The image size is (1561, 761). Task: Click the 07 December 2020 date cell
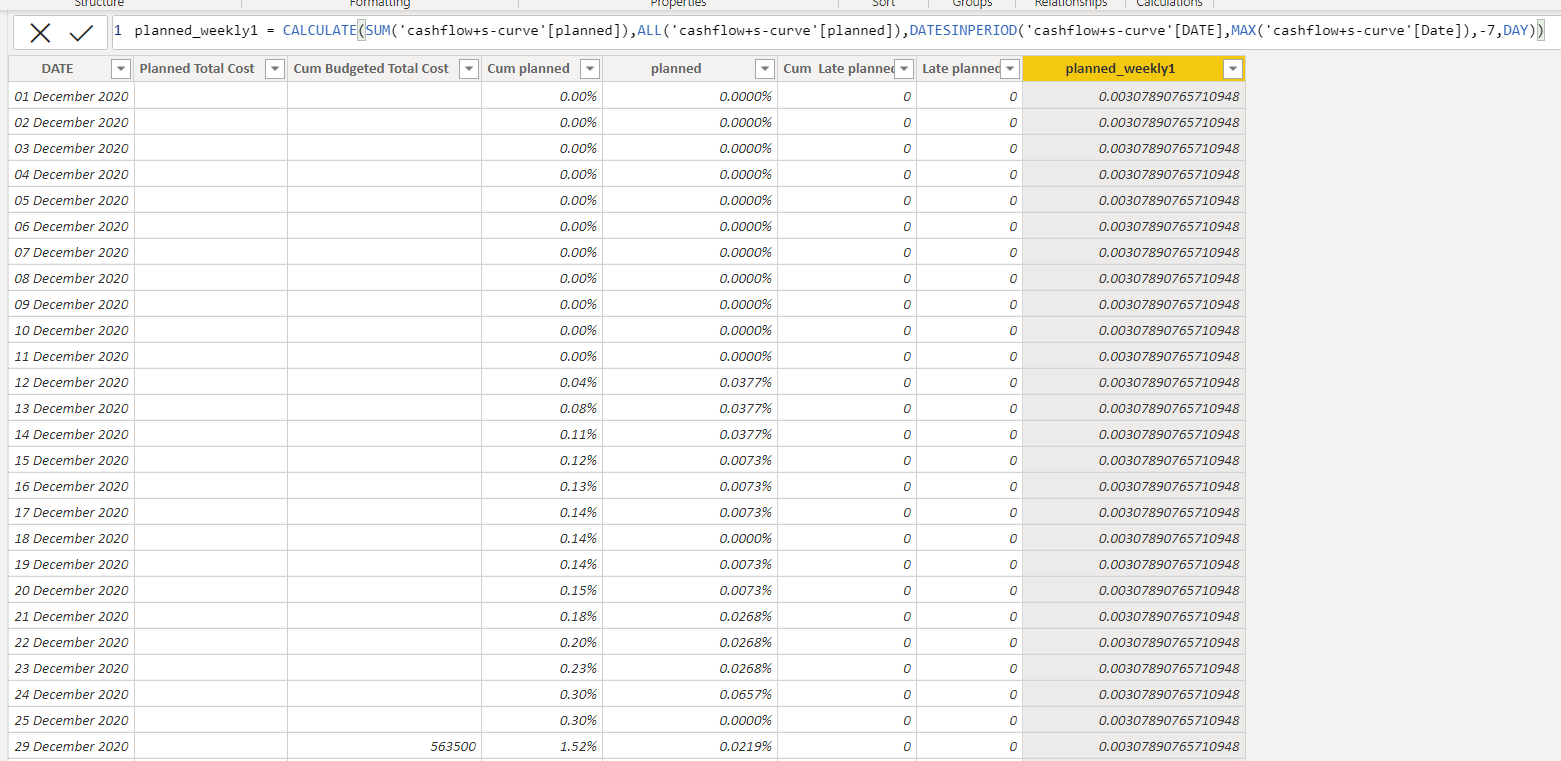point(72,252)
